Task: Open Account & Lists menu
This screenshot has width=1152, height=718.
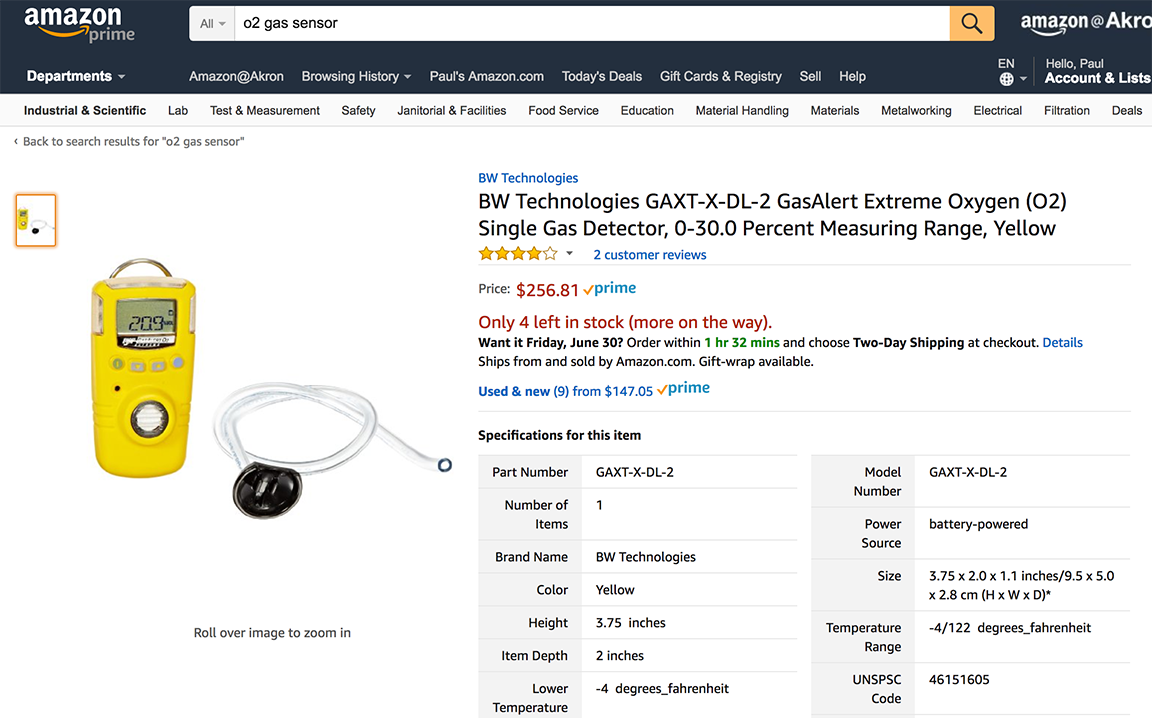Action: (x=1097, y=77)
